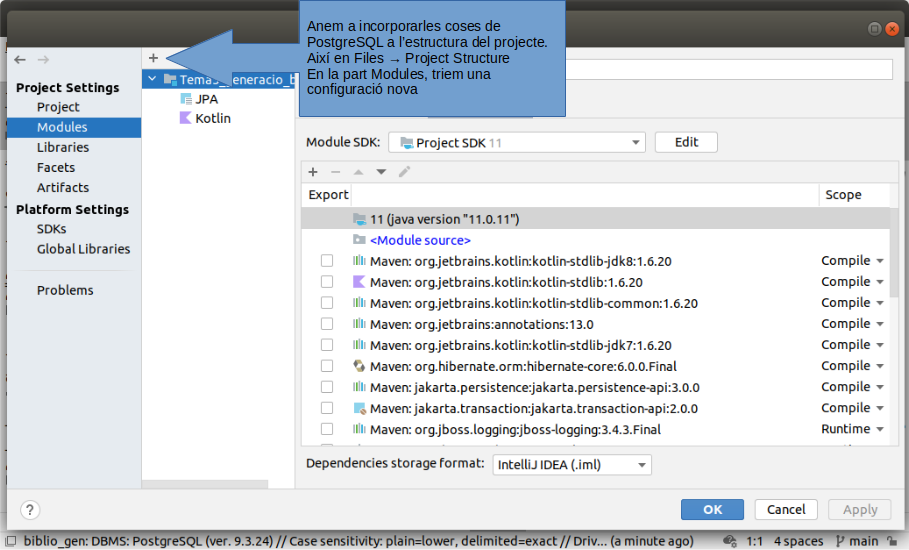909x550 pixels.
Task: Click the jakarta.transaction-api library icon
Action: coord(359,409)
